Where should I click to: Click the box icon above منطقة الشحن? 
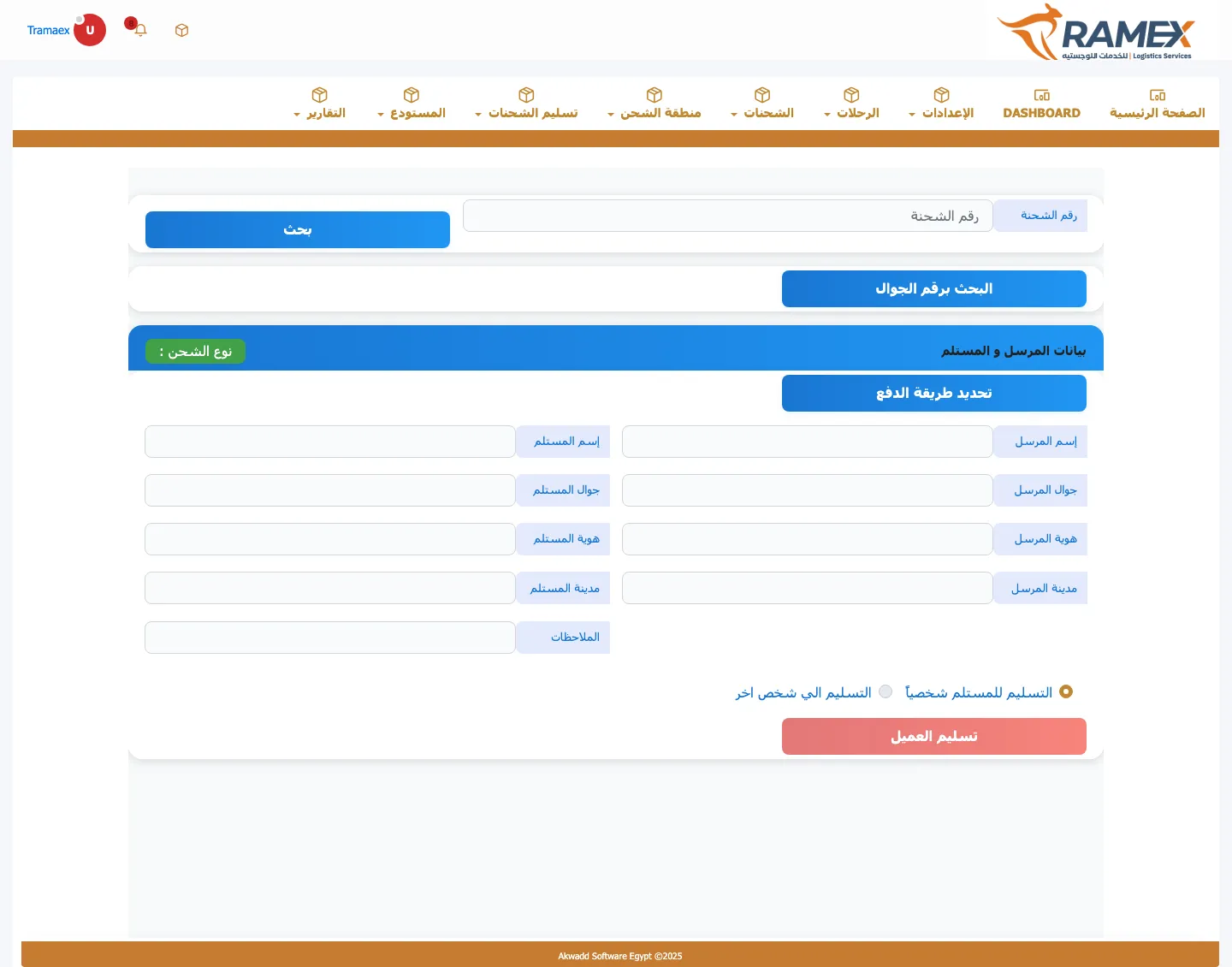(654, 94)
